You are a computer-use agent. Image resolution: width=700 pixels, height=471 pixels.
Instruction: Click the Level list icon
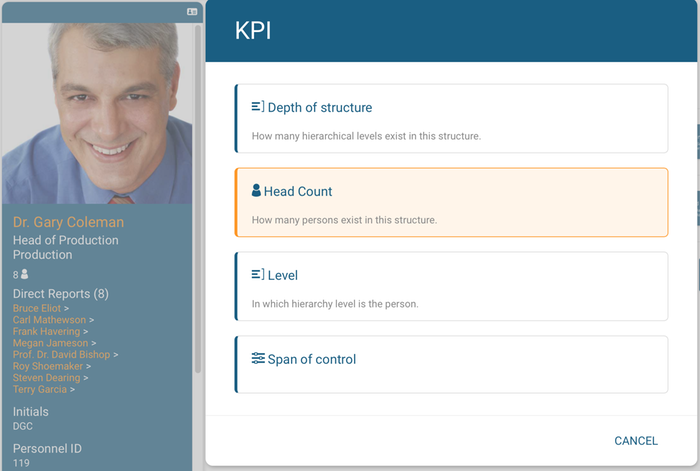[x=258, y=274]
